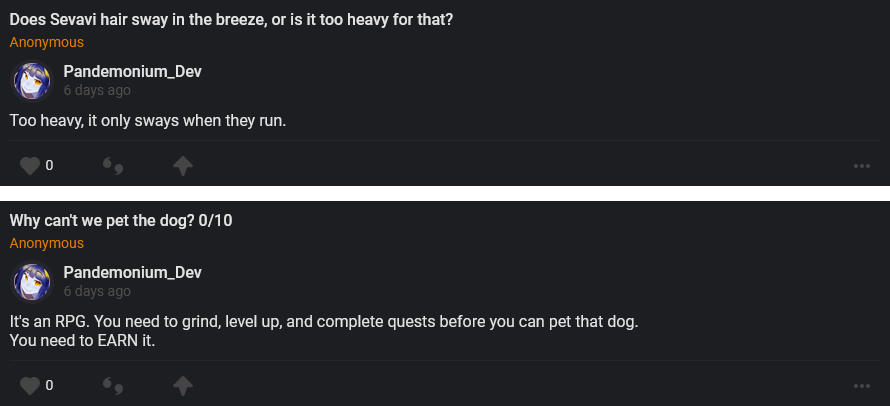Click the like count on the Sevavi answer
890x406 pixels.
coord(49,165)
